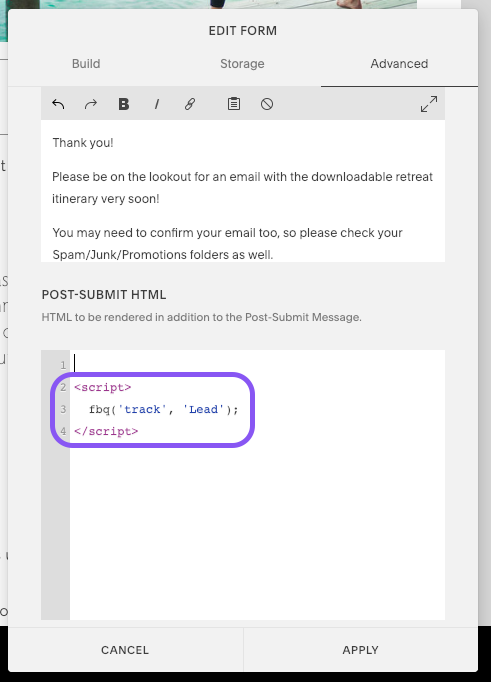
Task: Click the closing </script> tag line
Action: coord(106,431)
